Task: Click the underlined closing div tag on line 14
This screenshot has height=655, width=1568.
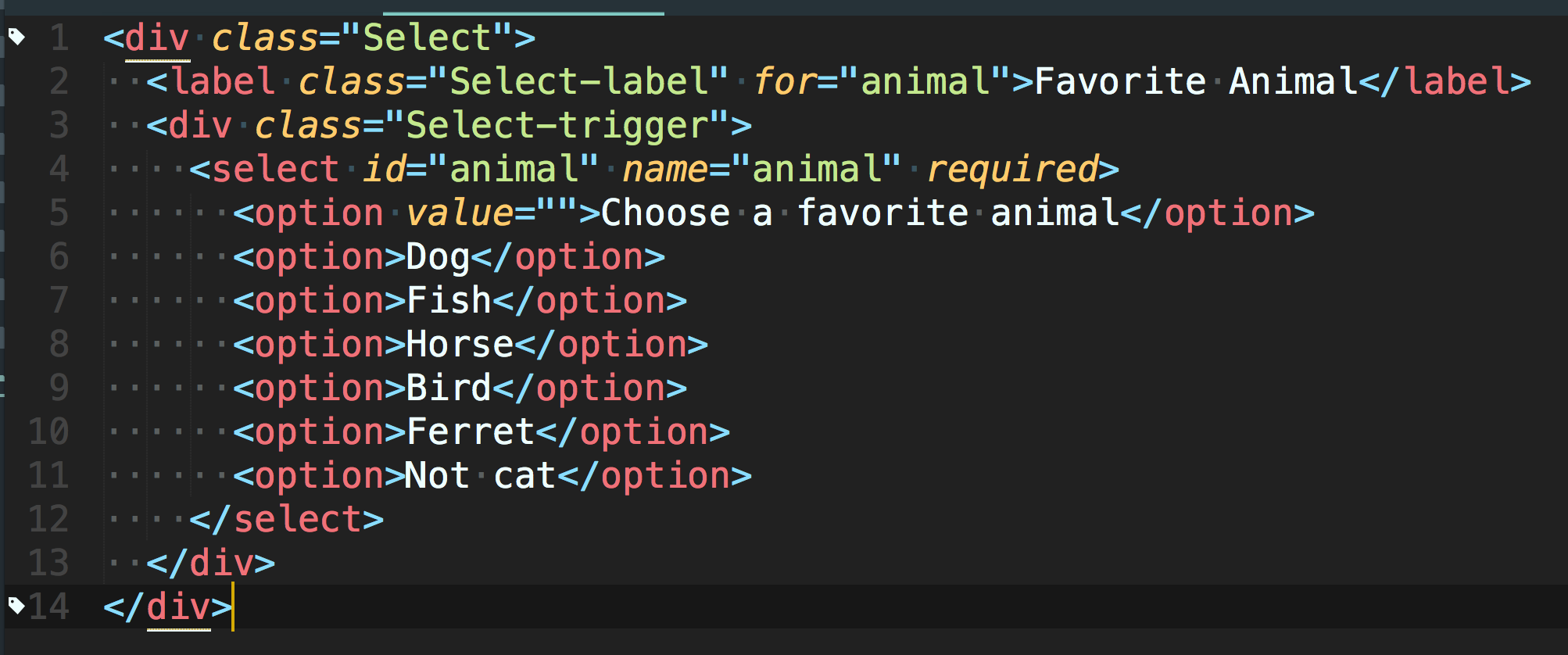Action: click(178, 607)
